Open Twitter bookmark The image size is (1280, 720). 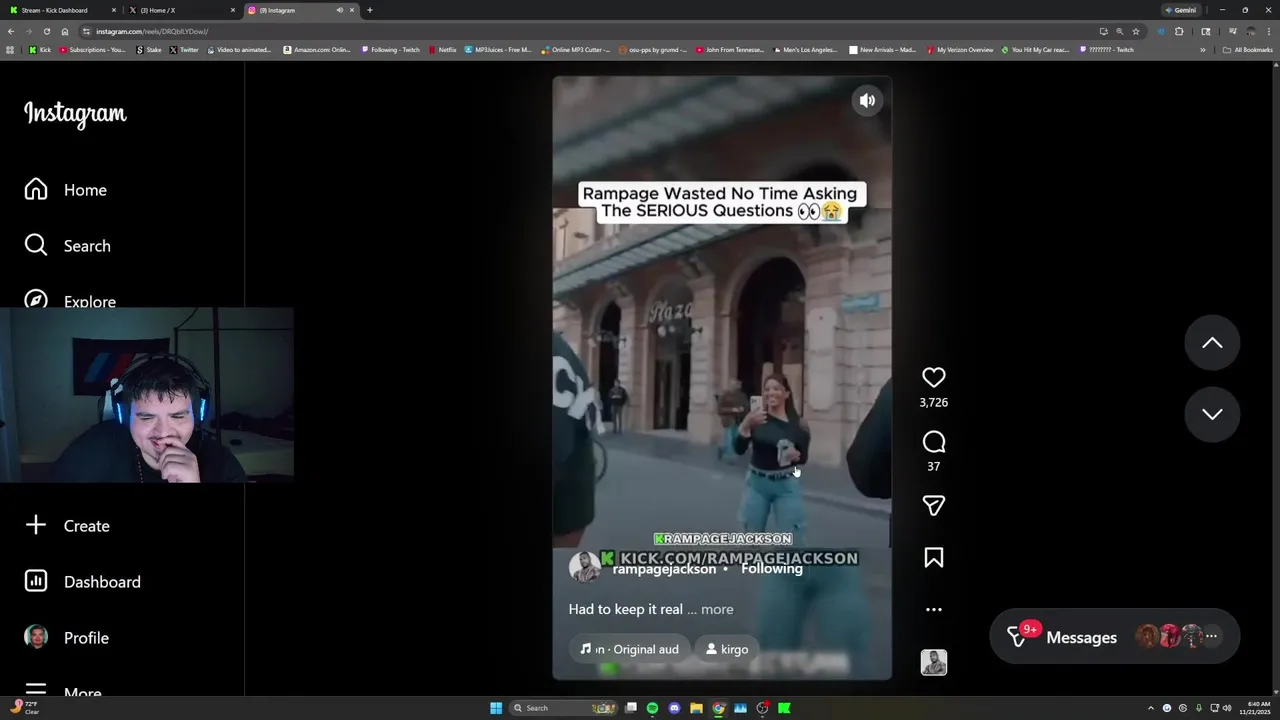point(184,49)
